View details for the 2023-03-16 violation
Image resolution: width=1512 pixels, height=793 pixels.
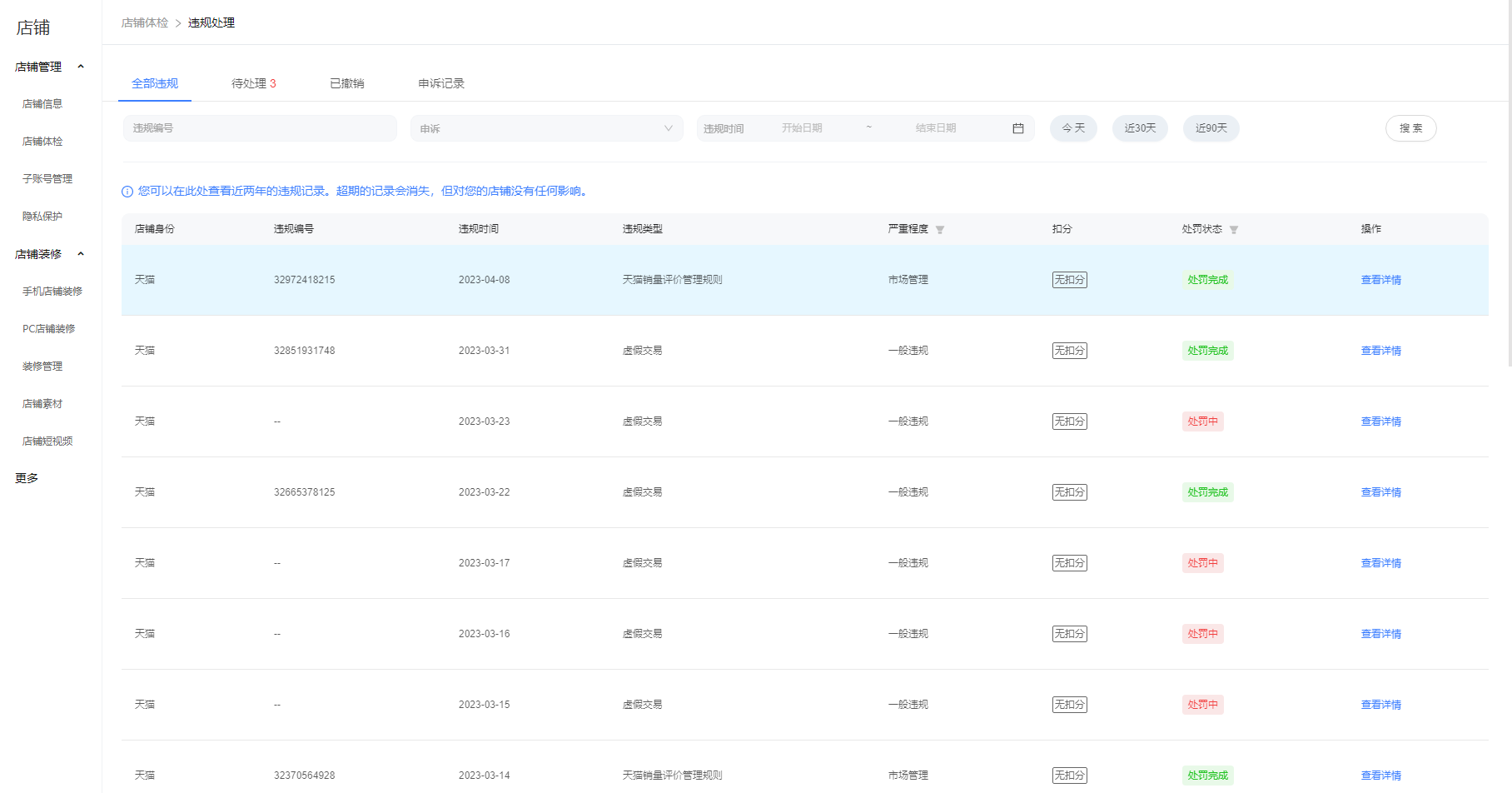[1381, 634]
